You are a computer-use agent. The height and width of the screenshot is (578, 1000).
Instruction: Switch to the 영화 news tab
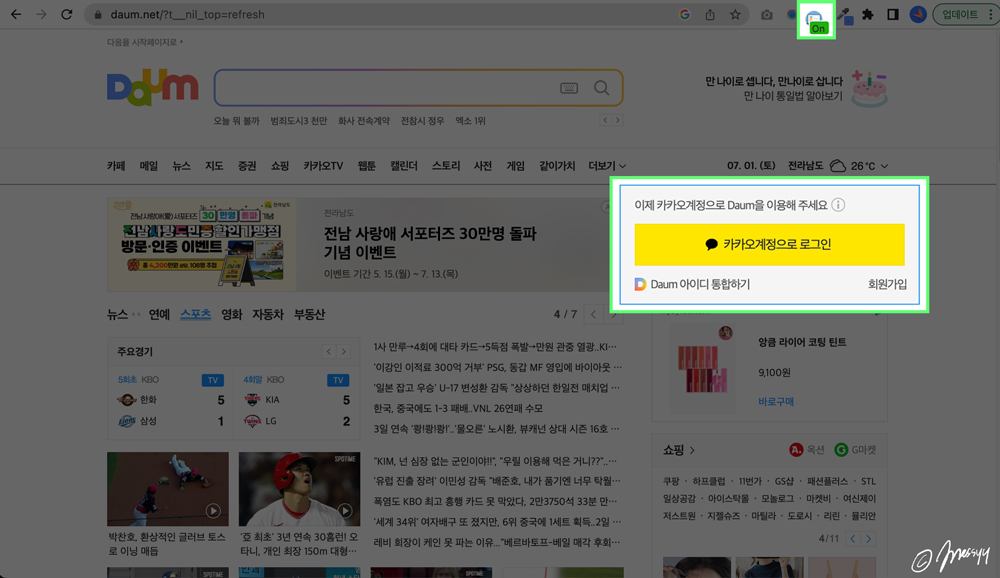232,315
